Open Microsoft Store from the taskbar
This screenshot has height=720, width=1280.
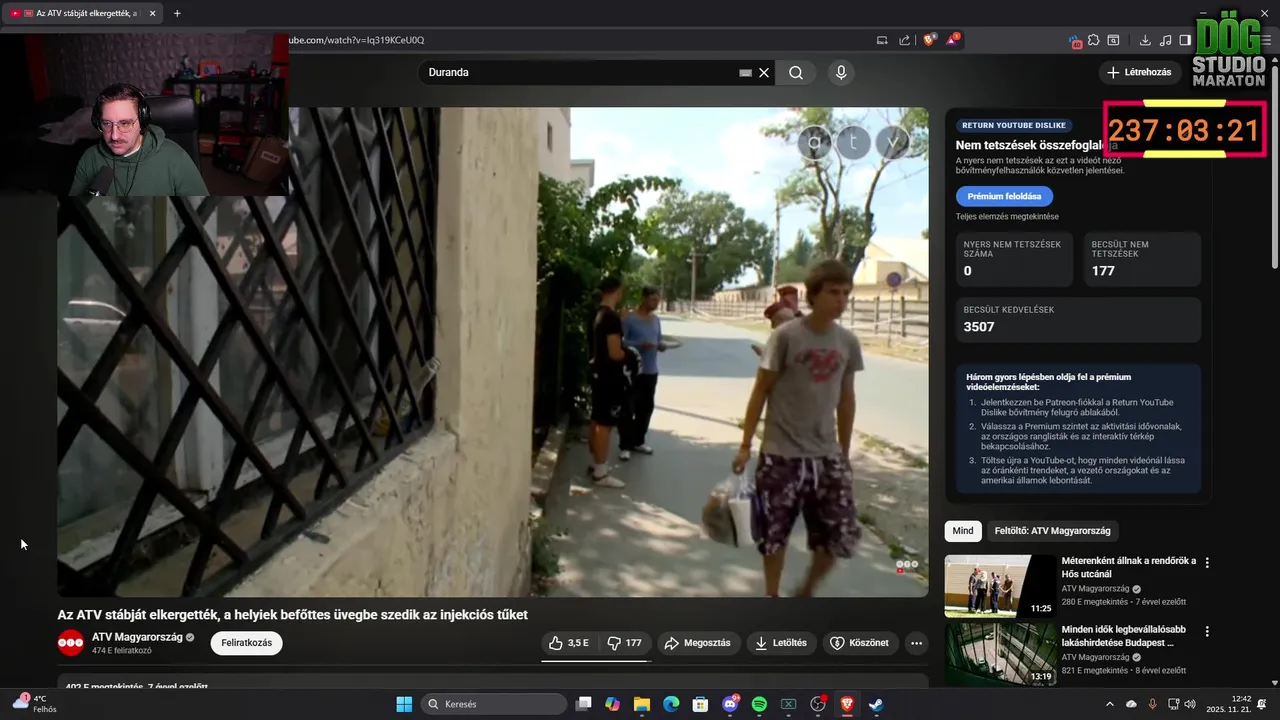(701, 704)
